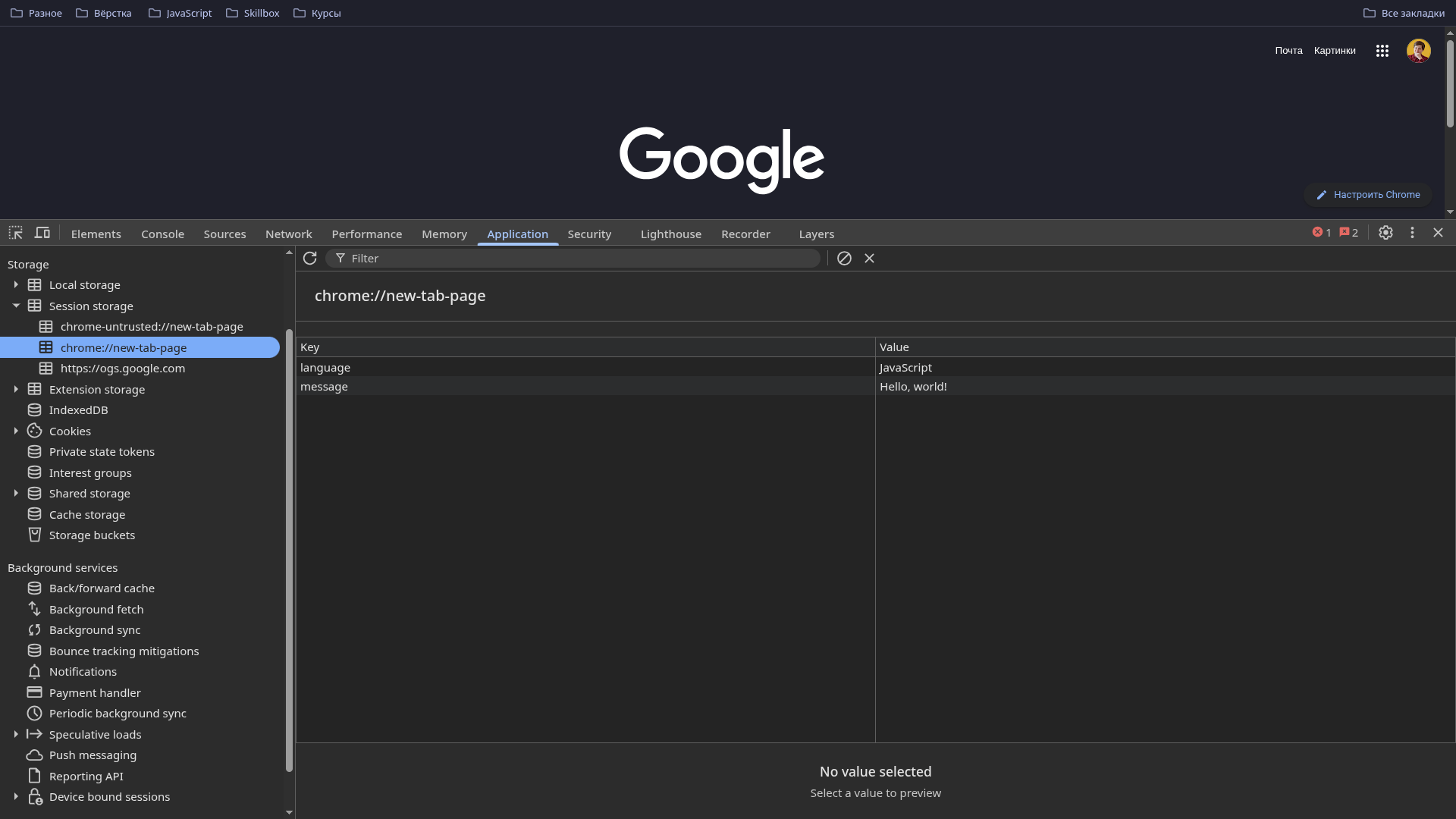The width and height of the screenshot is (1456, 819).
Task: Refresh the session storage table
Action: (x=309, y=259)
